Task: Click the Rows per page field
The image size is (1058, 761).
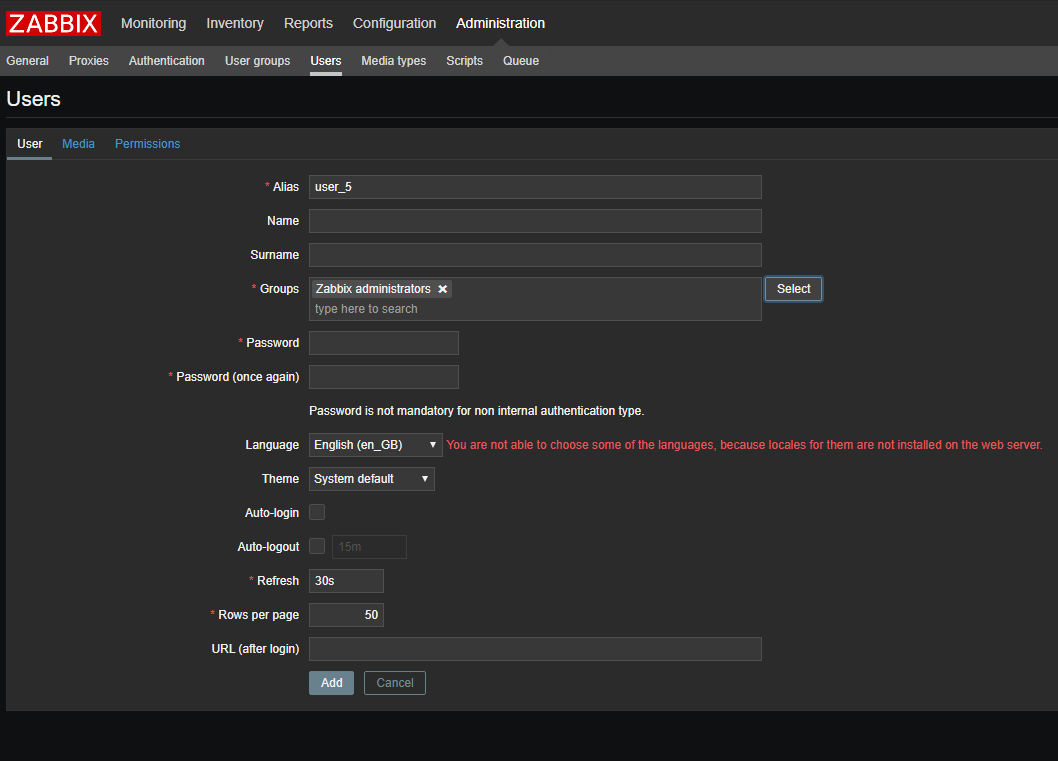Action: 346,615
